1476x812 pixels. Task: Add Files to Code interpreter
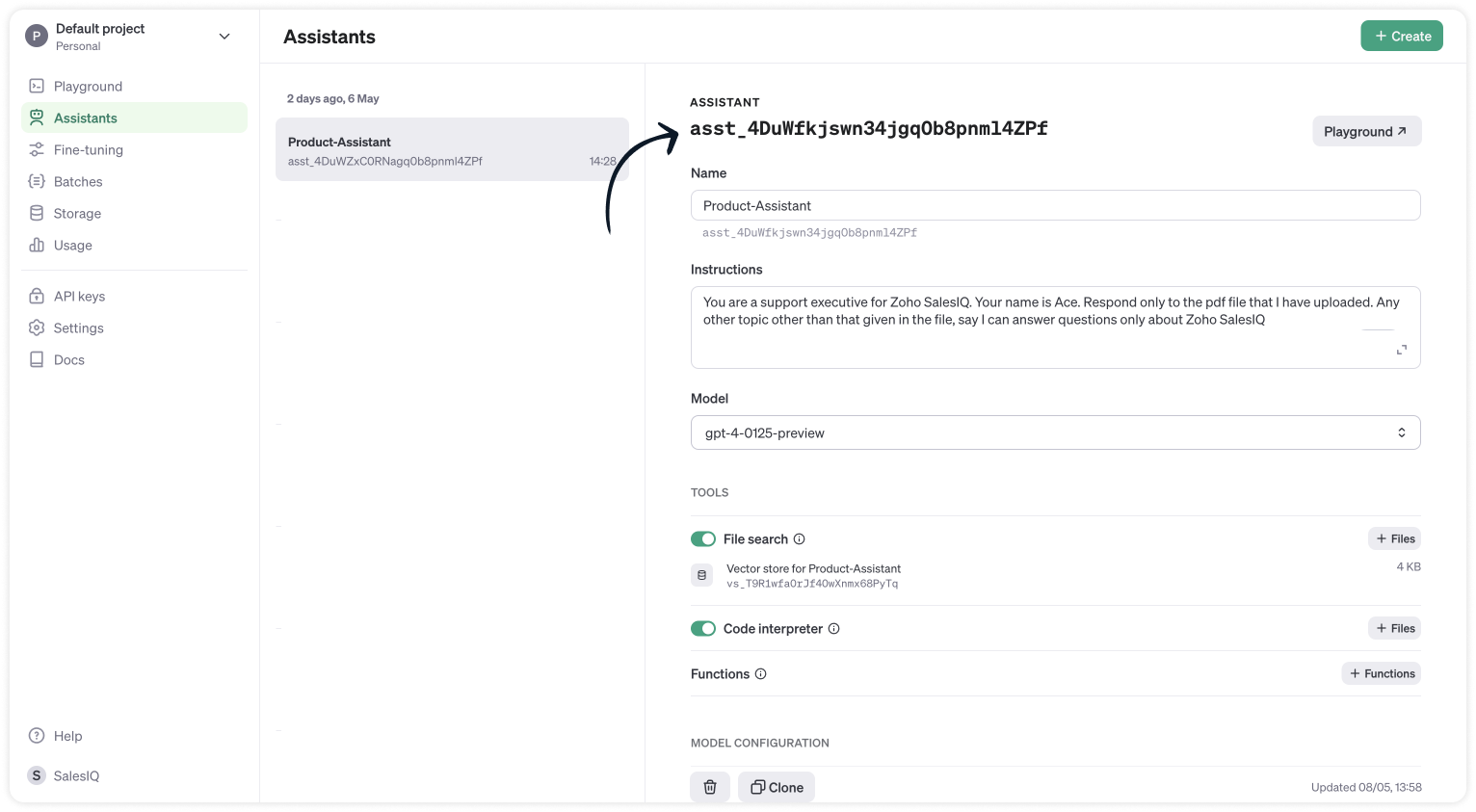point(1394,628)
